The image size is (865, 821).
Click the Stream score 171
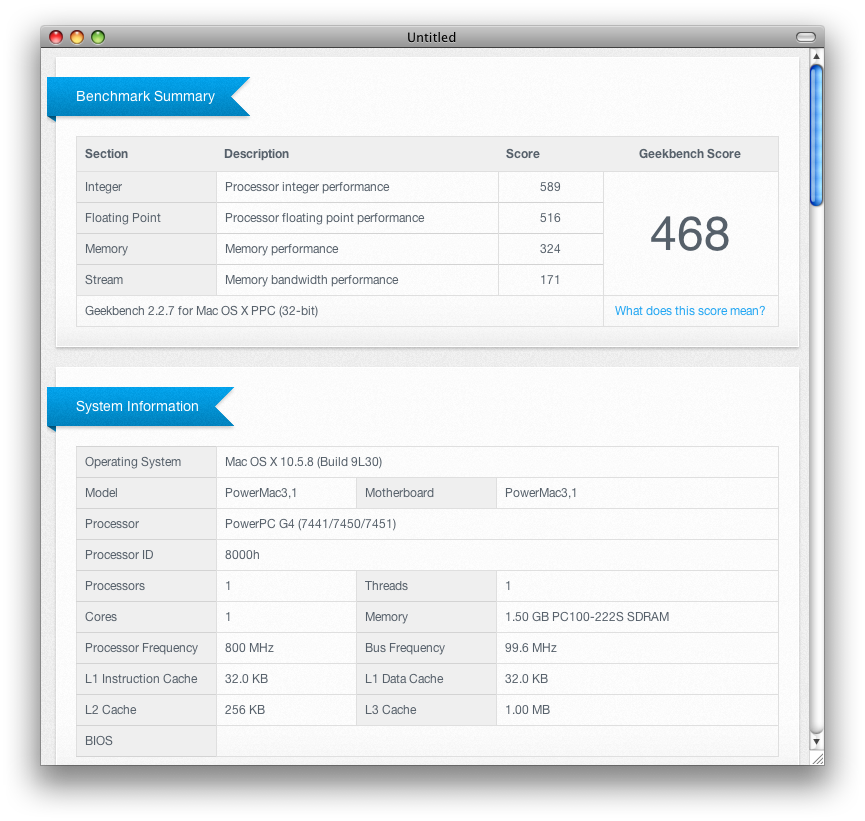coord(550,280)
